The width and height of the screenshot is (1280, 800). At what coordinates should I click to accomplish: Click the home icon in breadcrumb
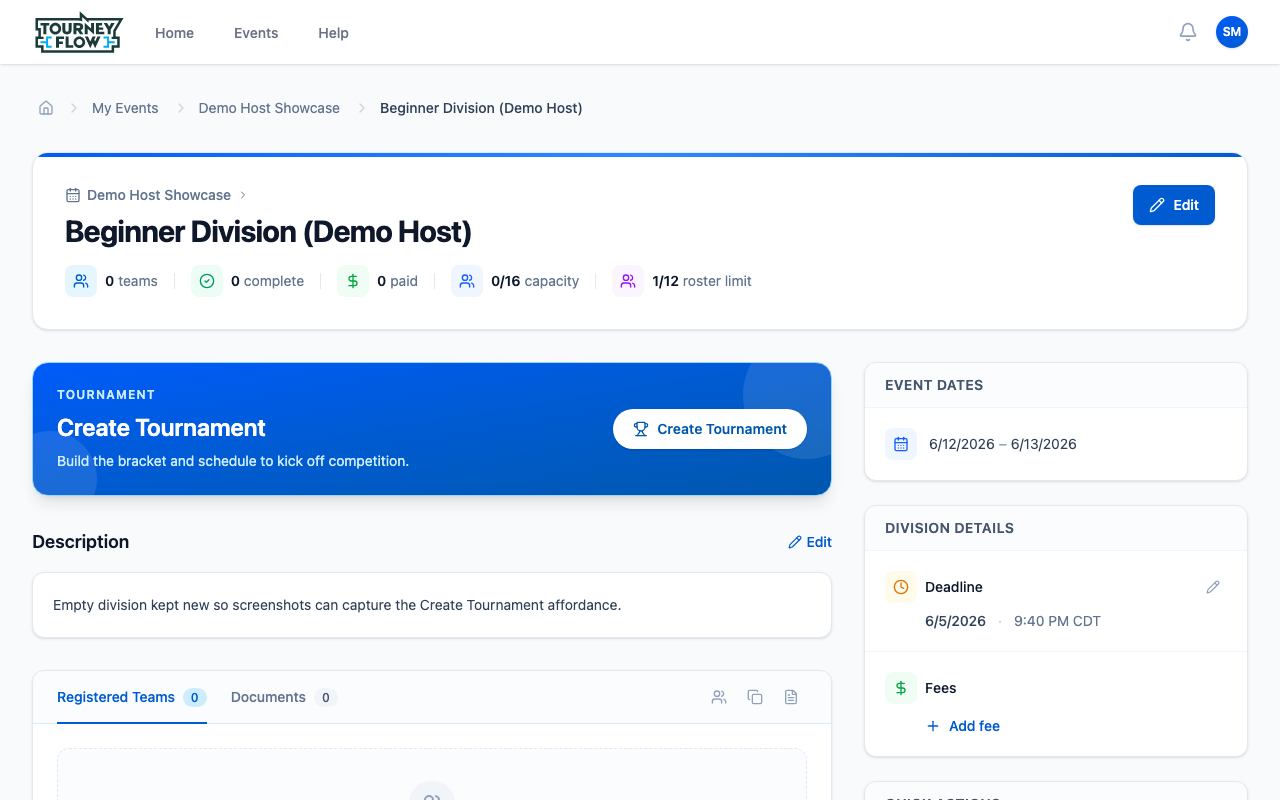point(46,108)
